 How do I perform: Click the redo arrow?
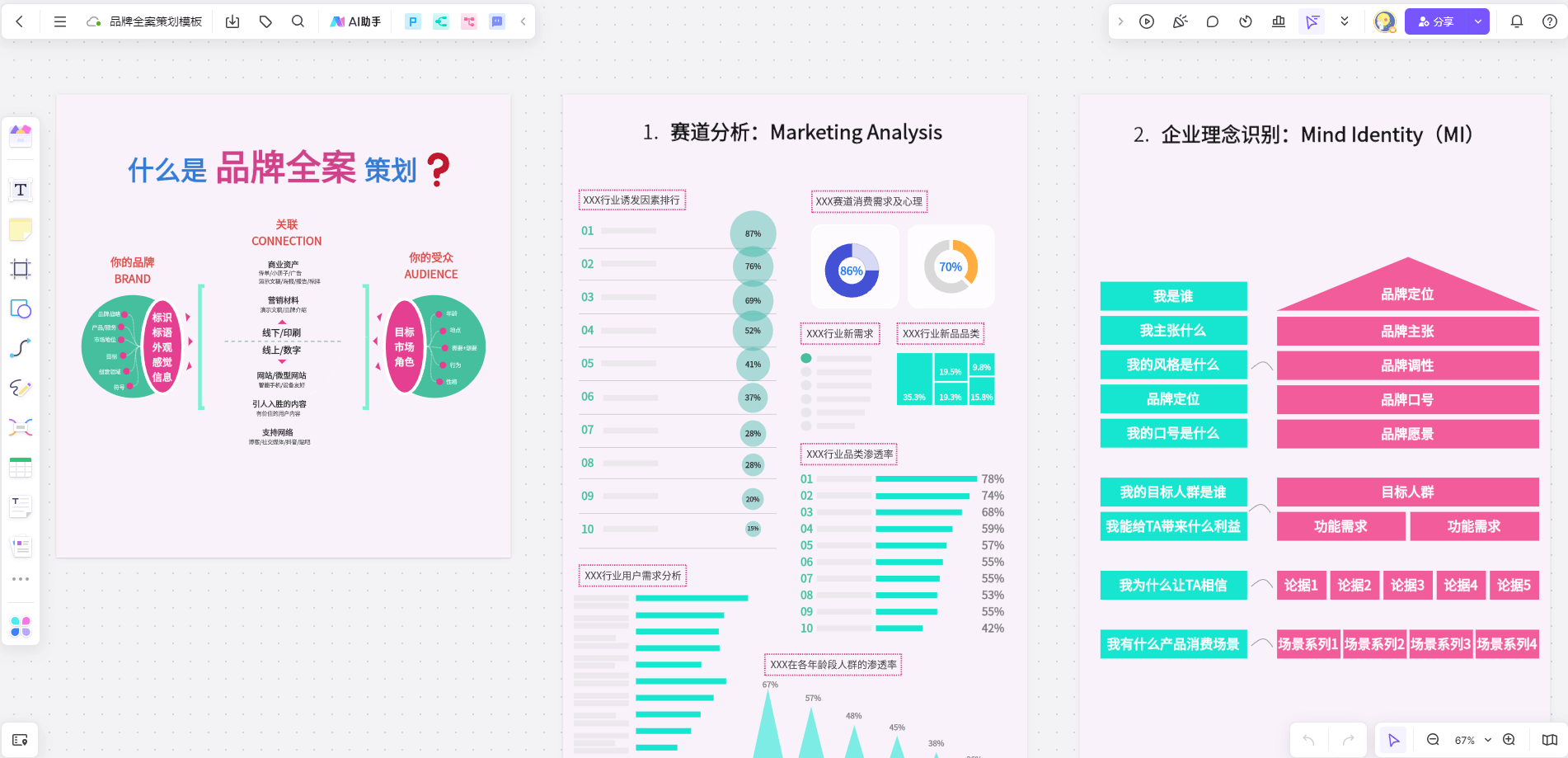pos(1348,740)
